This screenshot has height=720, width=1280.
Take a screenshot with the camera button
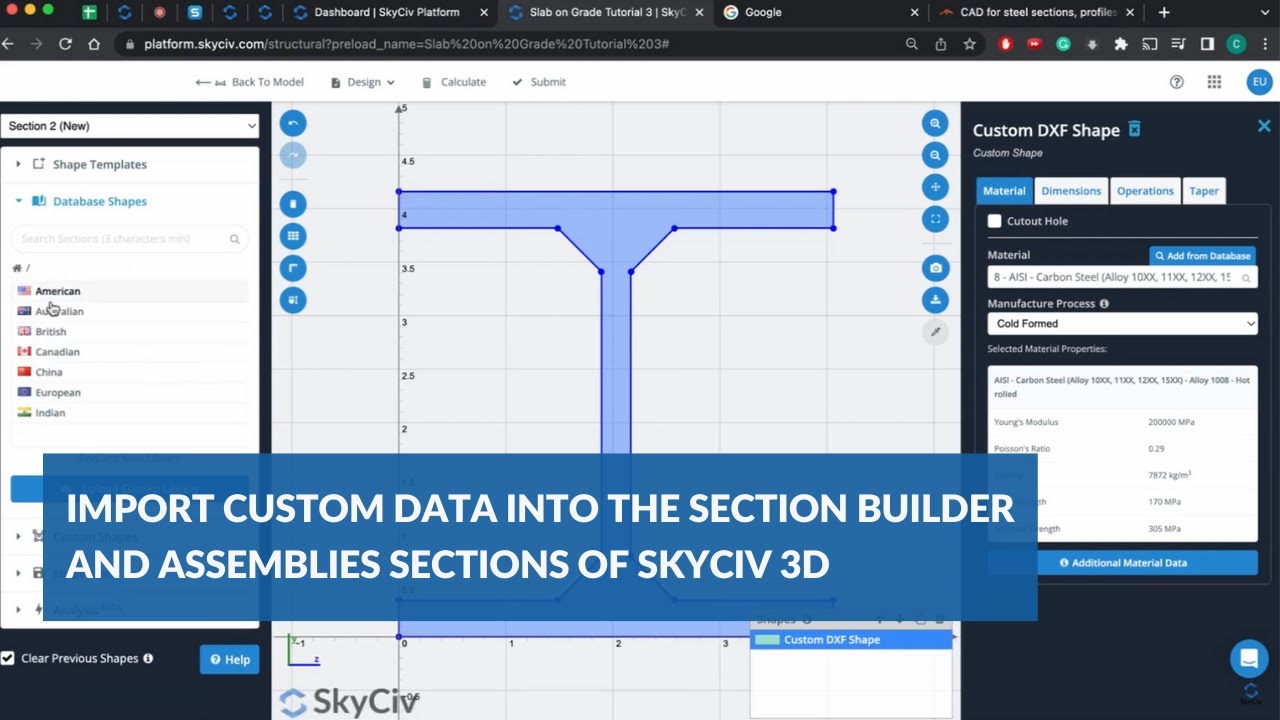tap(935, 268)
